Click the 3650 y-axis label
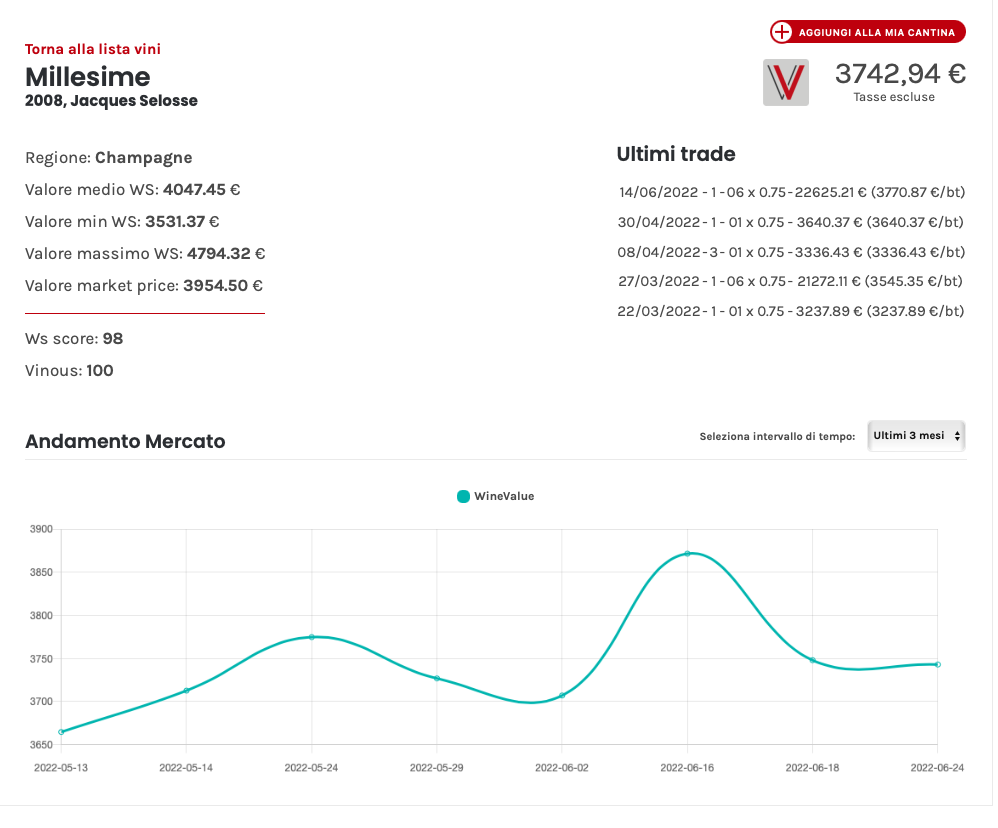Viewport: 998px width, 828px height. coord(41,745)
